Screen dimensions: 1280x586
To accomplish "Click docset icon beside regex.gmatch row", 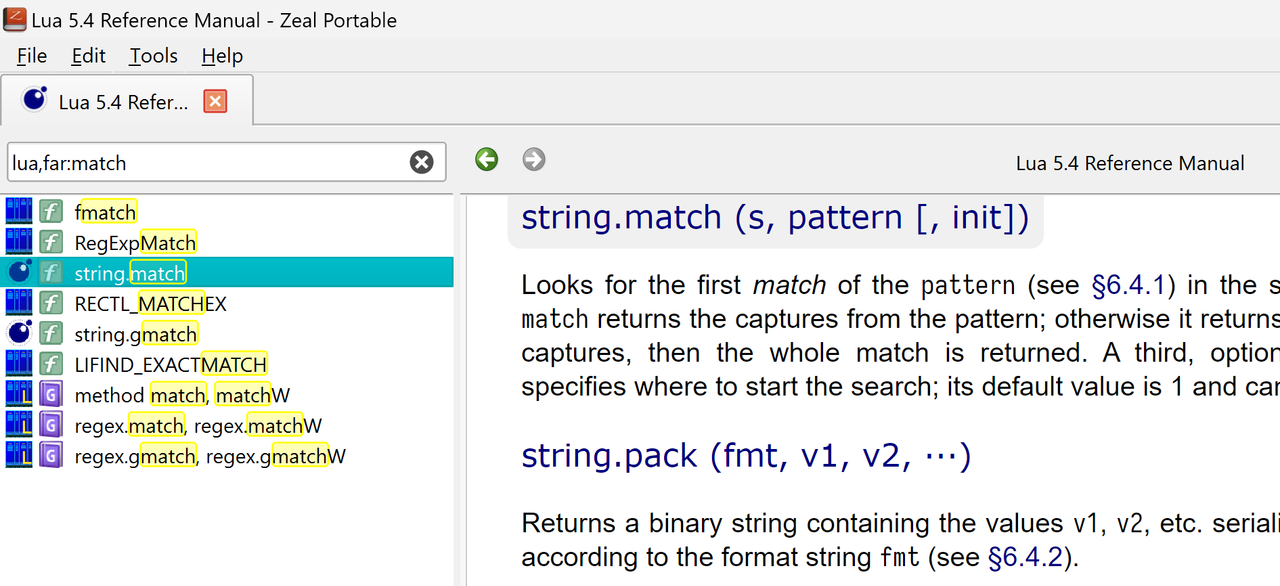I will coord(19,456).
